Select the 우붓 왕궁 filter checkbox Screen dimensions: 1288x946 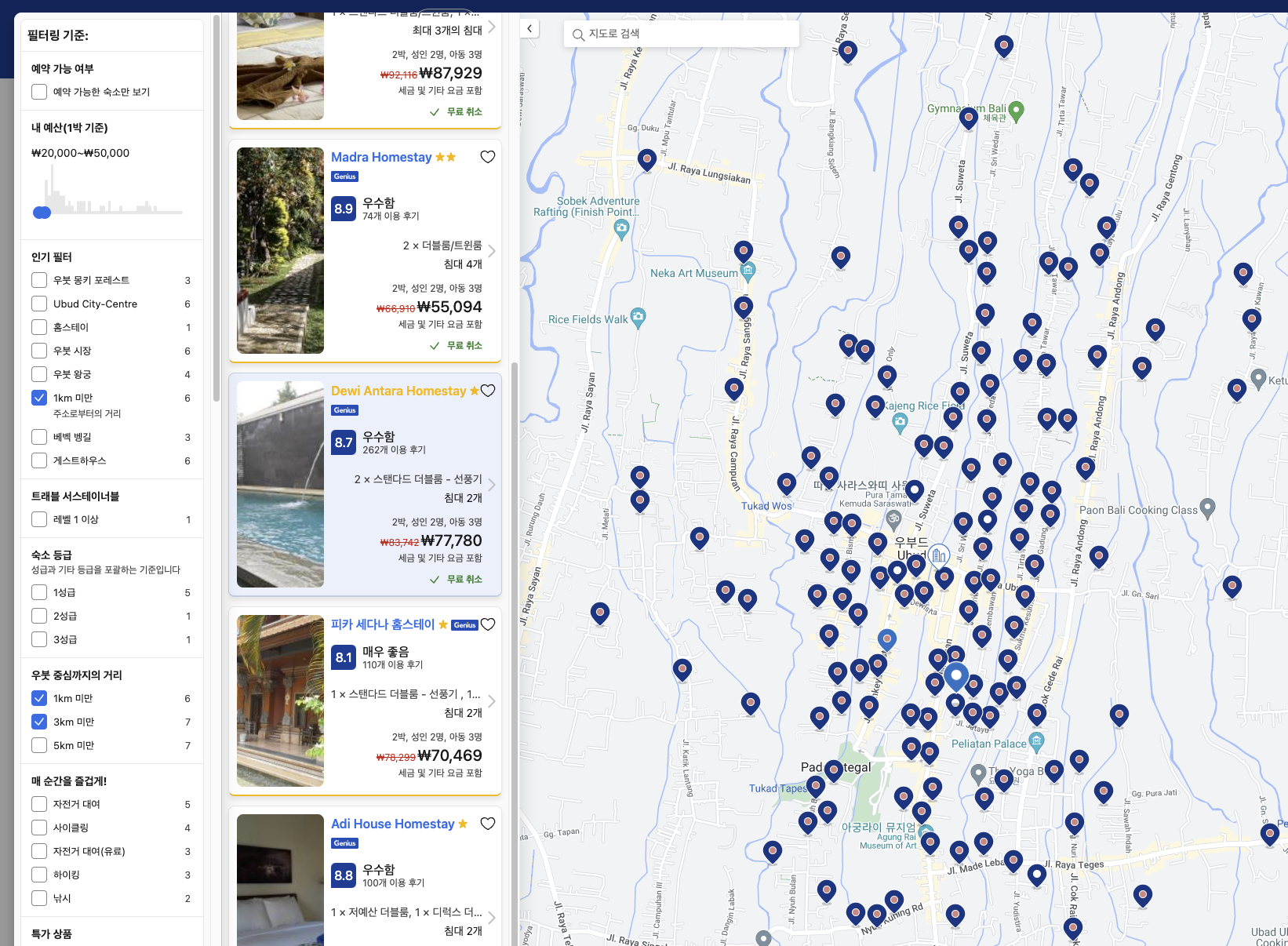[x=39, y=374]
